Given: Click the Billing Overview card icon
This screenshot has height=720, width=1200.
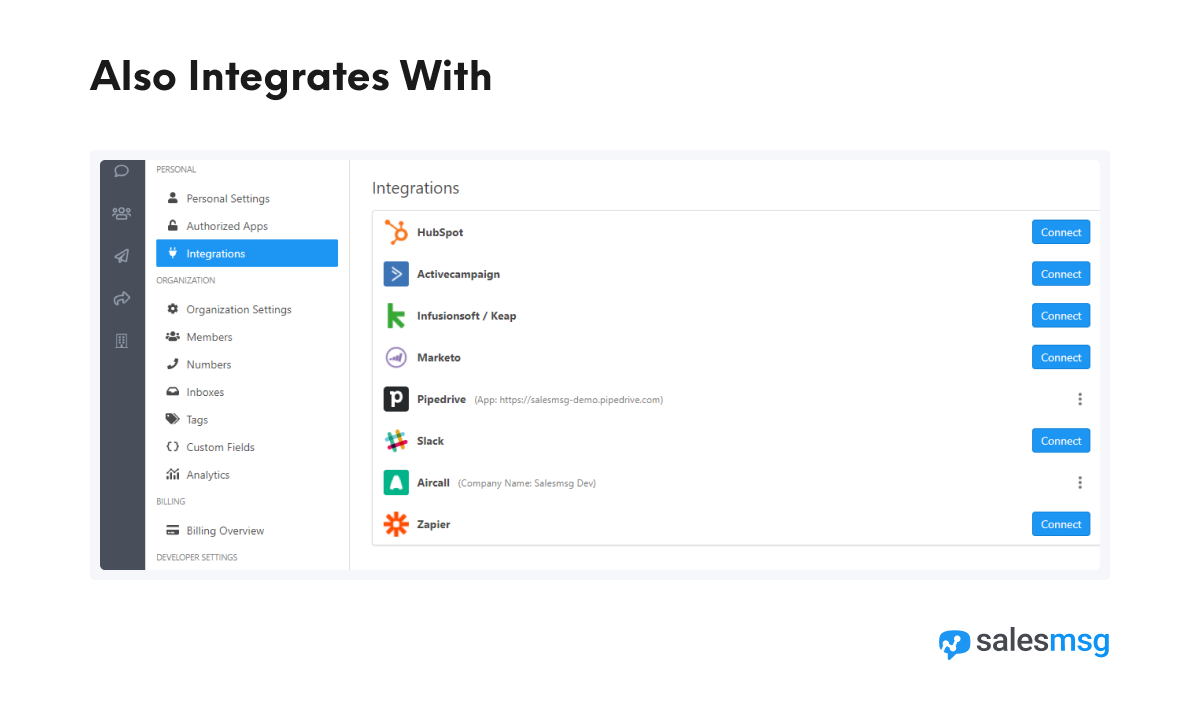Looking at the screenshot, I should (x=172, y=531).
